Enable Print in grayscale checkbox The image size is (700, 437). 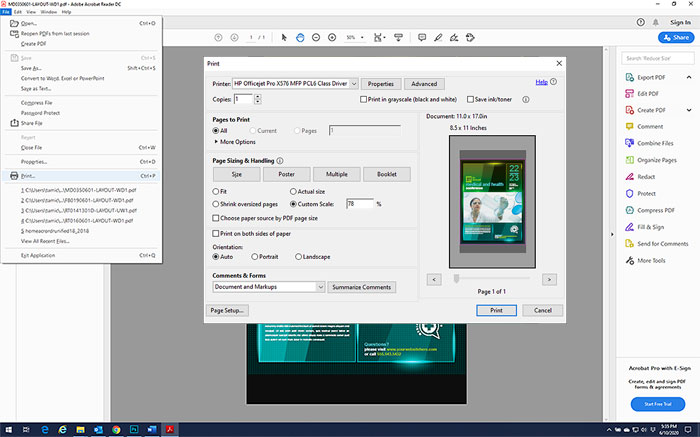click(363, 99)
